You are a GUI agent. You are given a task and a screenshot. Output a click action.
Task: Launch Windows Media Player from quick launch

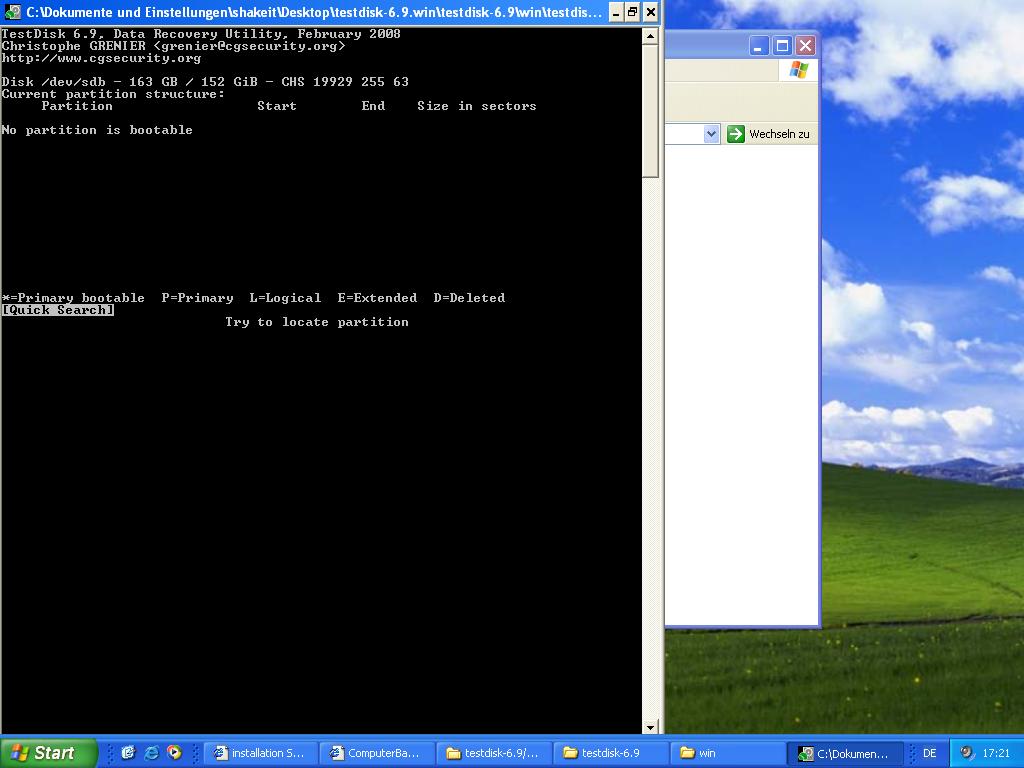(174, 753)
